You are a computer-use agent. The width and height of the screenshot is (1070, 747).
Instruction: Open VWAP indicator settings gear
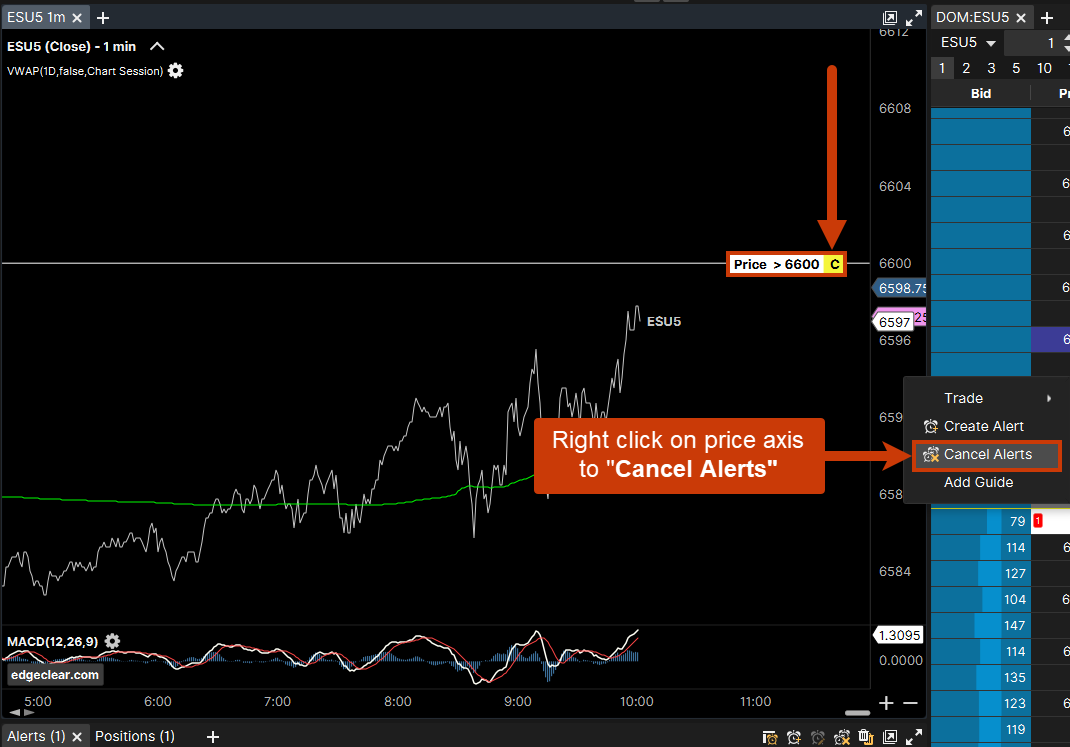pos(176,71)
